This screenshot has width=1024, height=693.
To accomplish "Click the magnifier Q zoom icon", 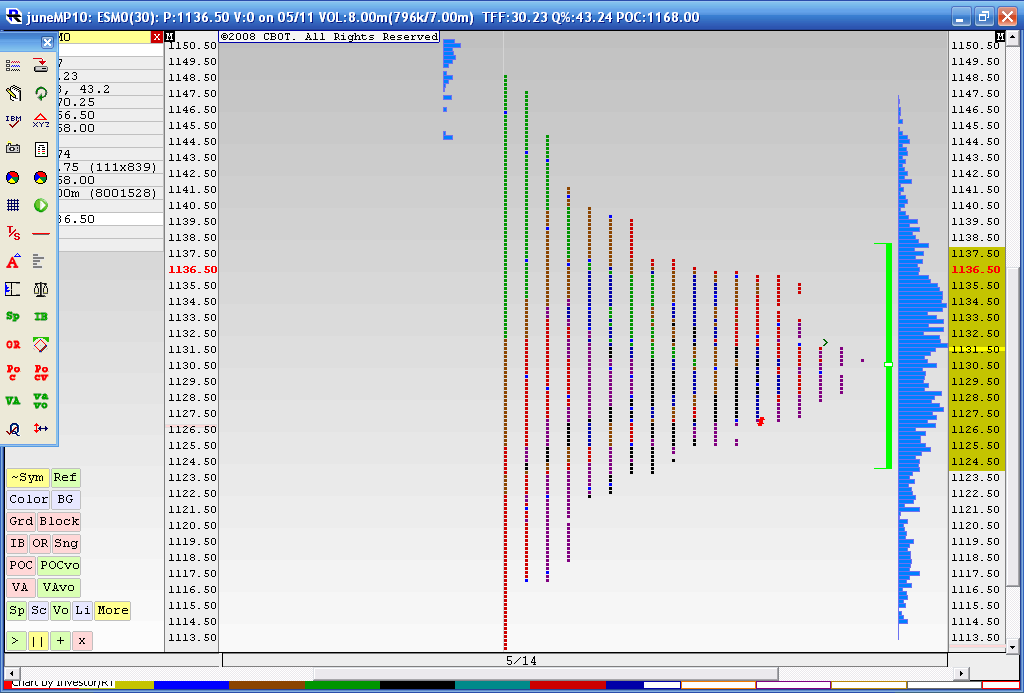I will [13, 428].
